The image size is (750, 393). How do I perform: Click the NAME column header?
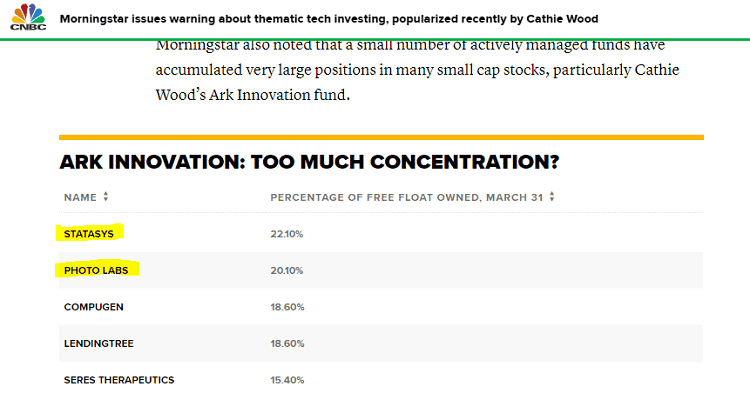(80, 197)
